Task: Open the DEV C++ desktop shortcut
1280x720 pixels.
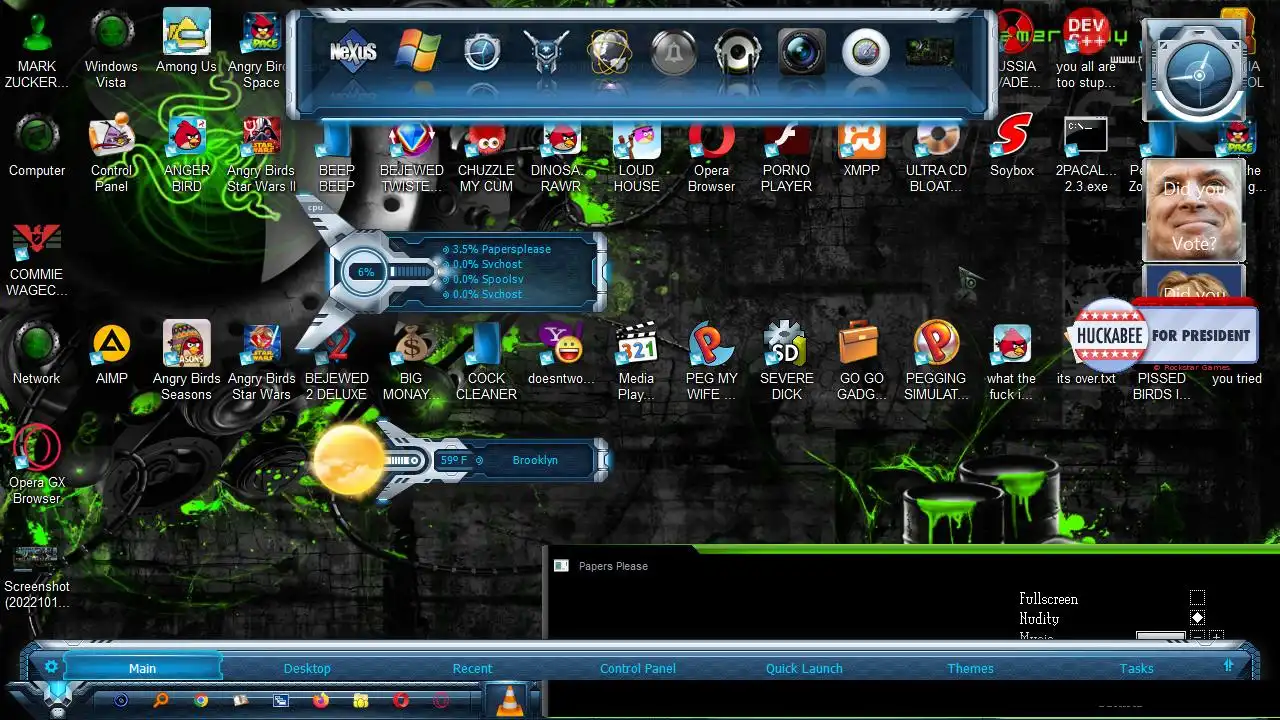Action: (1086, 50)
